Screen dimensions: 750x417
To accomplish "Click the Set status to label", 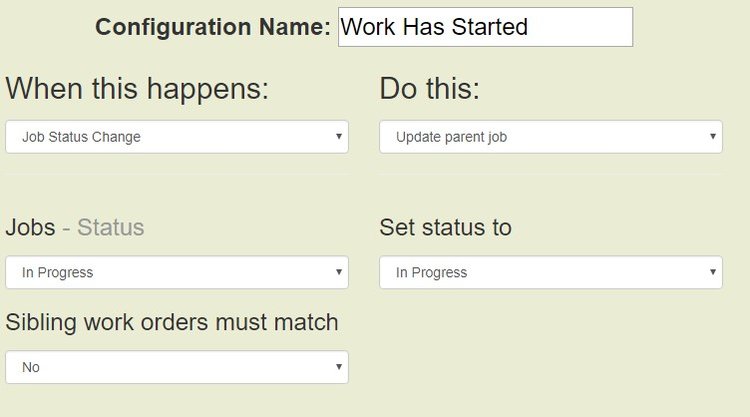I will (445, 227).
